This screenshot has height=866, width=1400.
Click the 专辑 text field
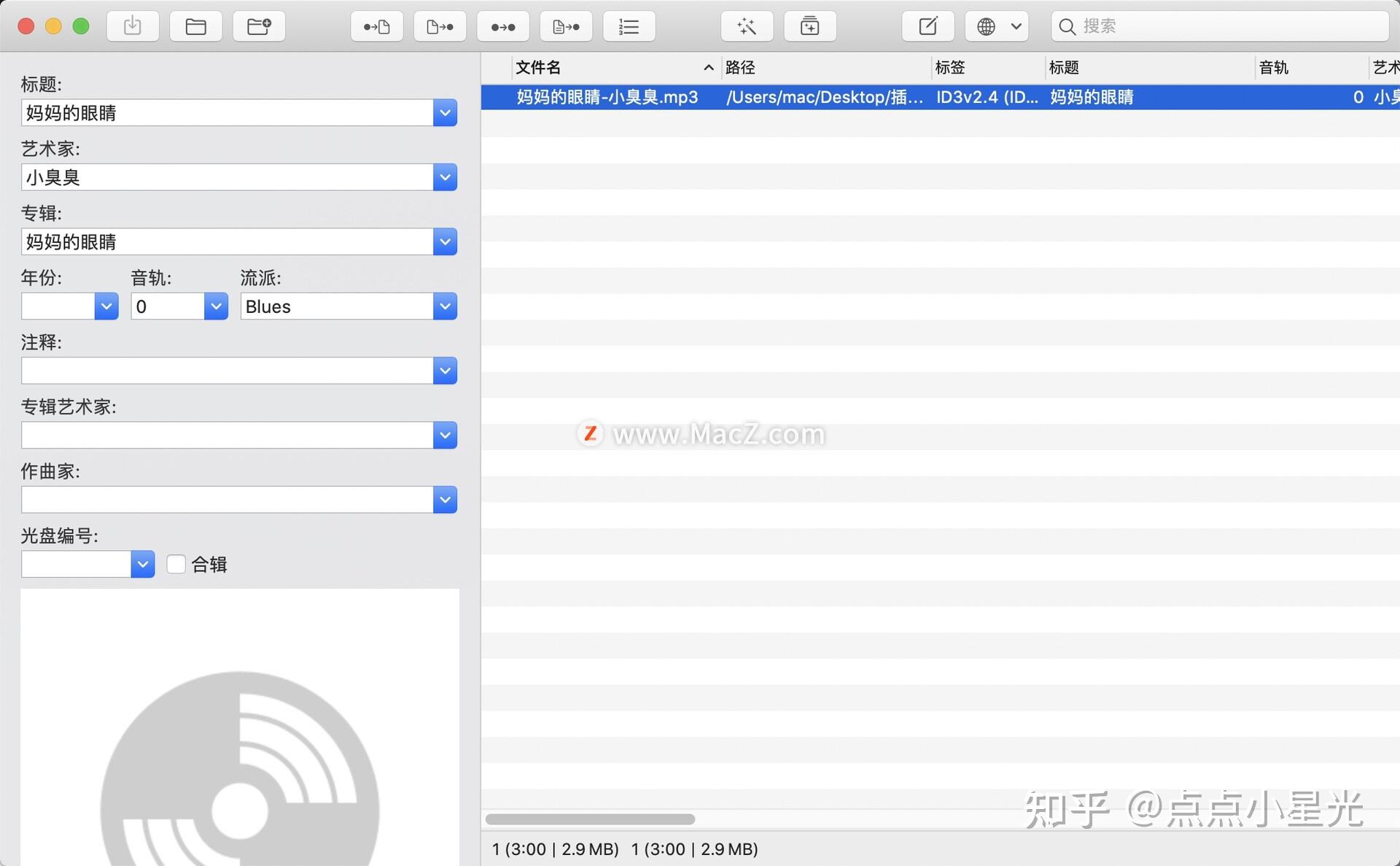[227, 242]
